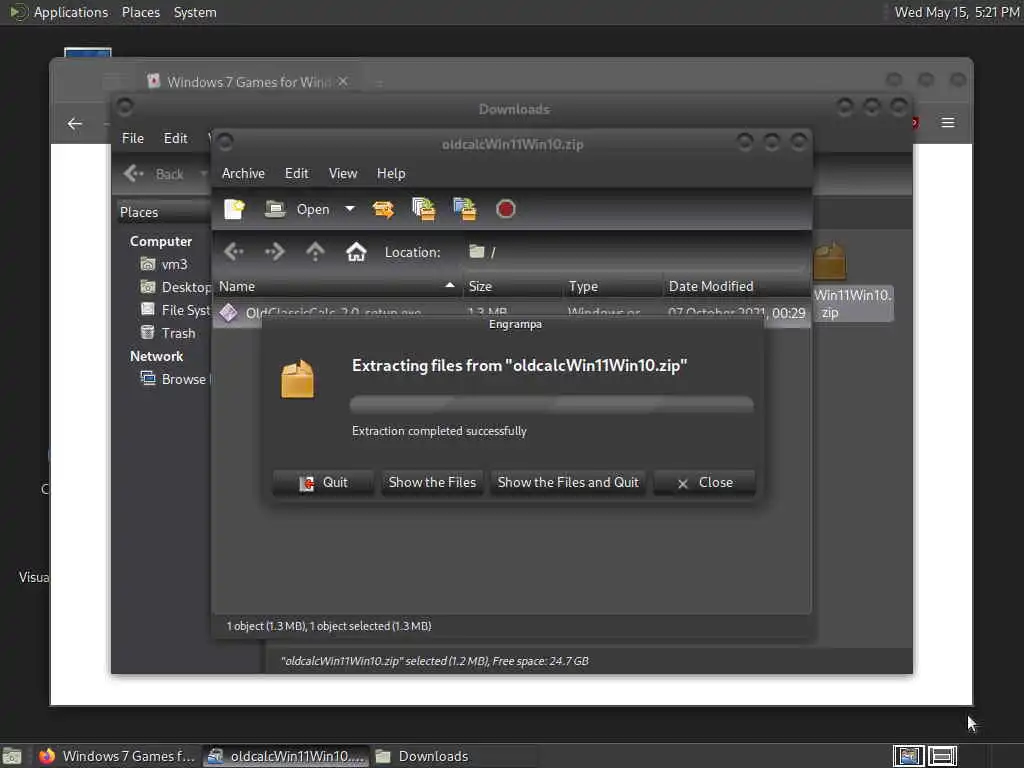
Task: Close the Windows 7 Games browser tab
Action: (343, 82)
